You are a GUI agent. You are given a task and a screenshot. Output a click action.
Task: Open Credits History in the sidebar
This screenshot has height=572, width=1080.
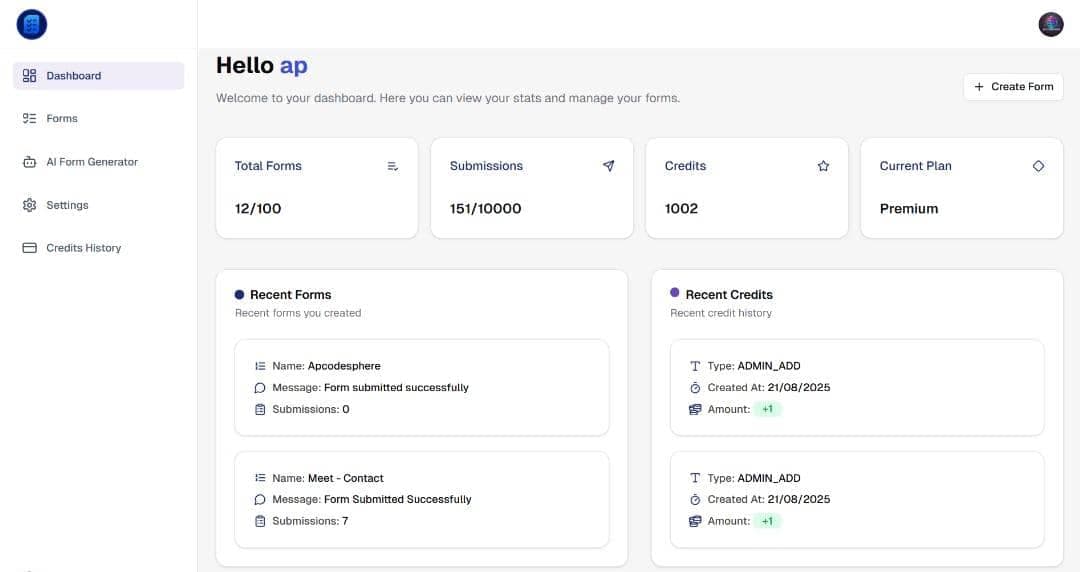pos(83,248)
